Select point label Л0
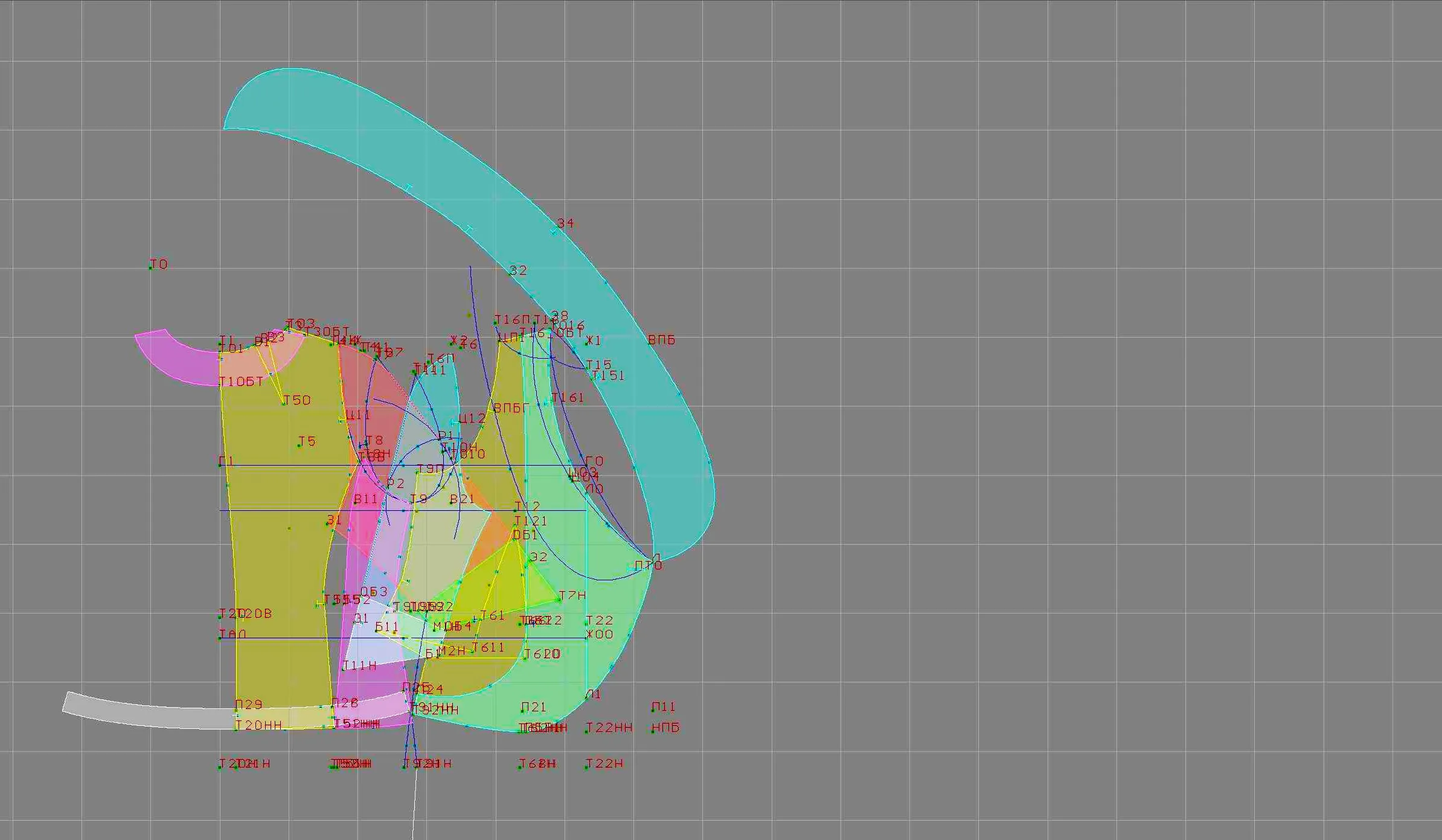The image size is (1442, 840). 595,489
